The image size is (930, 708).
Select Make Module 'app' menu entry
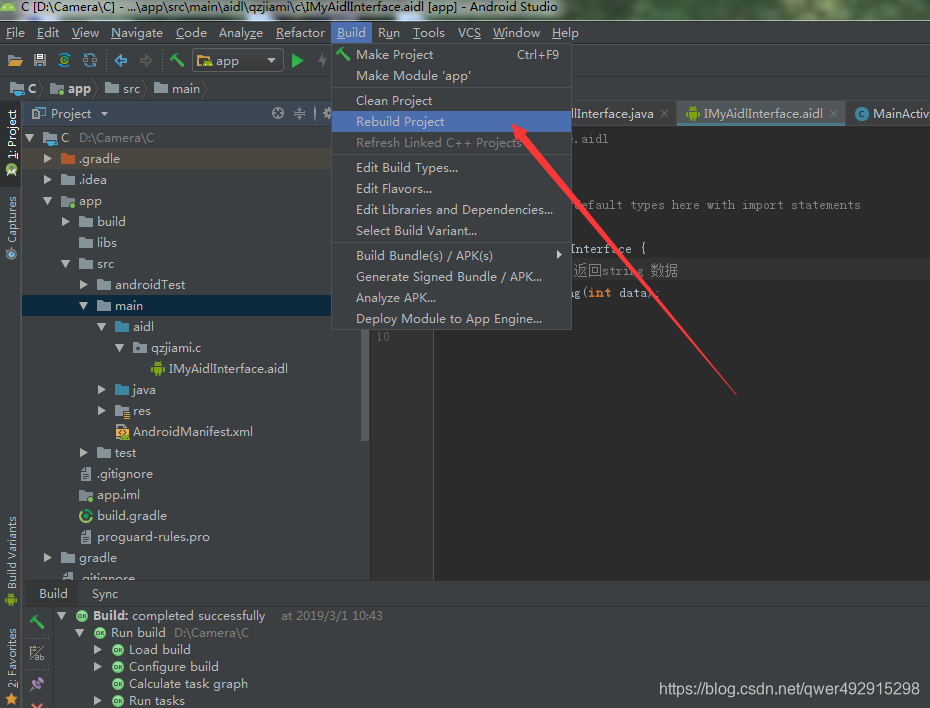pos(451,76)
